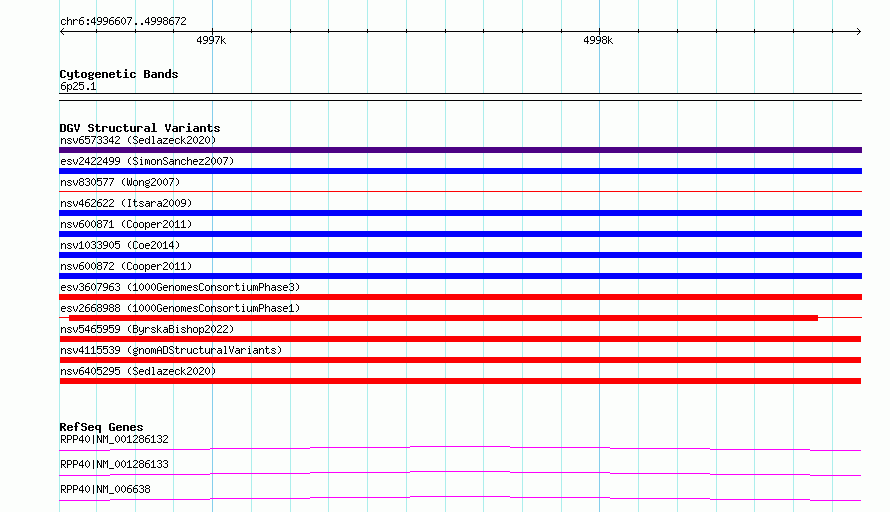Select the red nsv6405295 variant bar
890x512 pixels.
tap(460, 381)
